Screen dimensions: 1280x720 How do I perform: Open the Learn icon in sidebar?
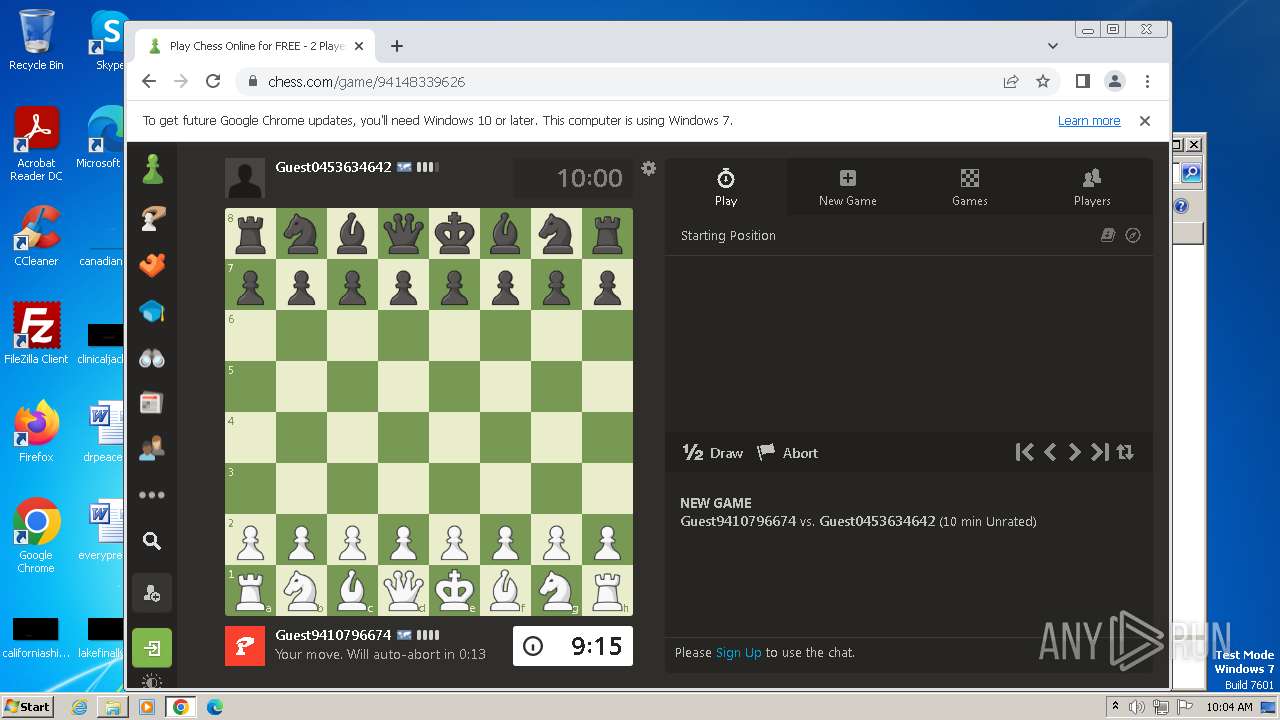coord(152,312)
